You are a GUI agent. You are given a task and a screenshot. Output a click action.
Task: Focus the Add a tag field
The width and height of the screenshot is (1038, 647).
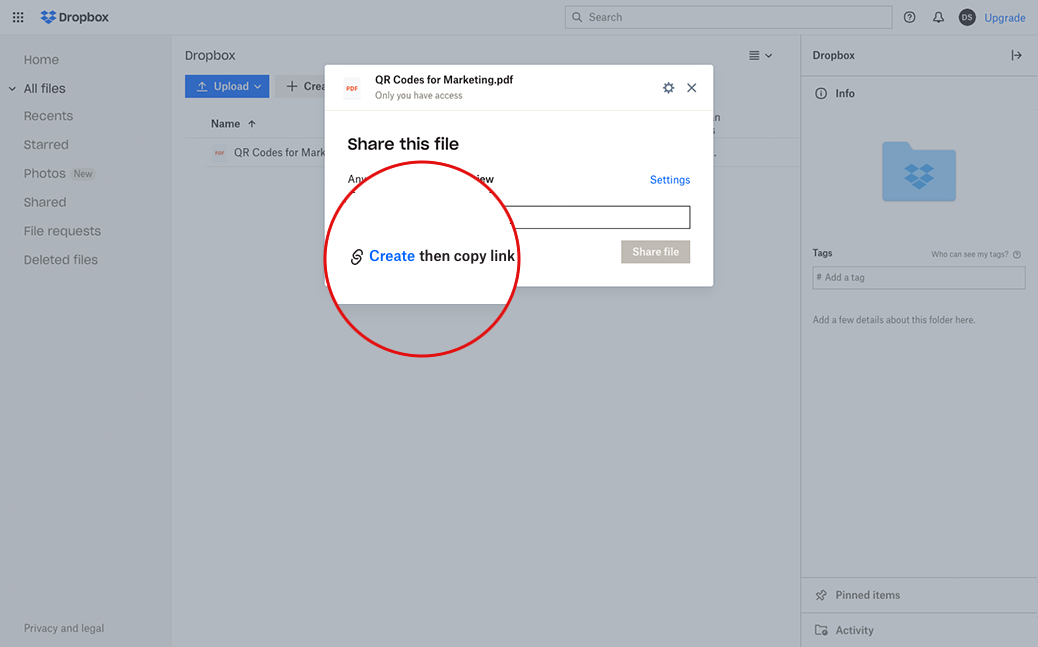click(918, 277)
